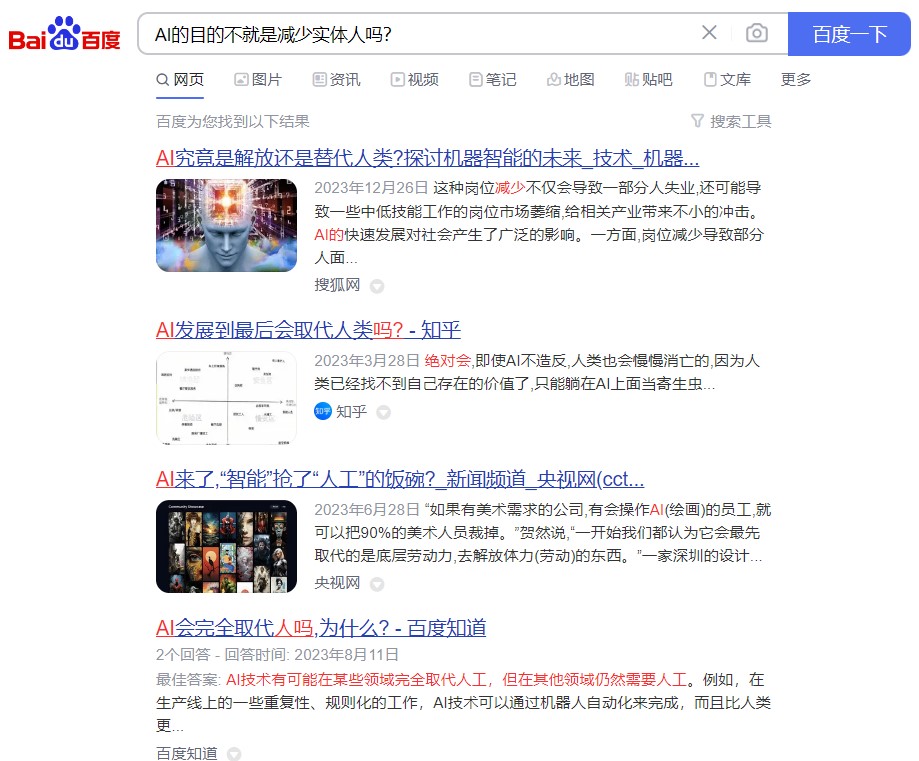Click the 搜狐网 source label
Screen dimensions: 919x761
click(337, 285)
